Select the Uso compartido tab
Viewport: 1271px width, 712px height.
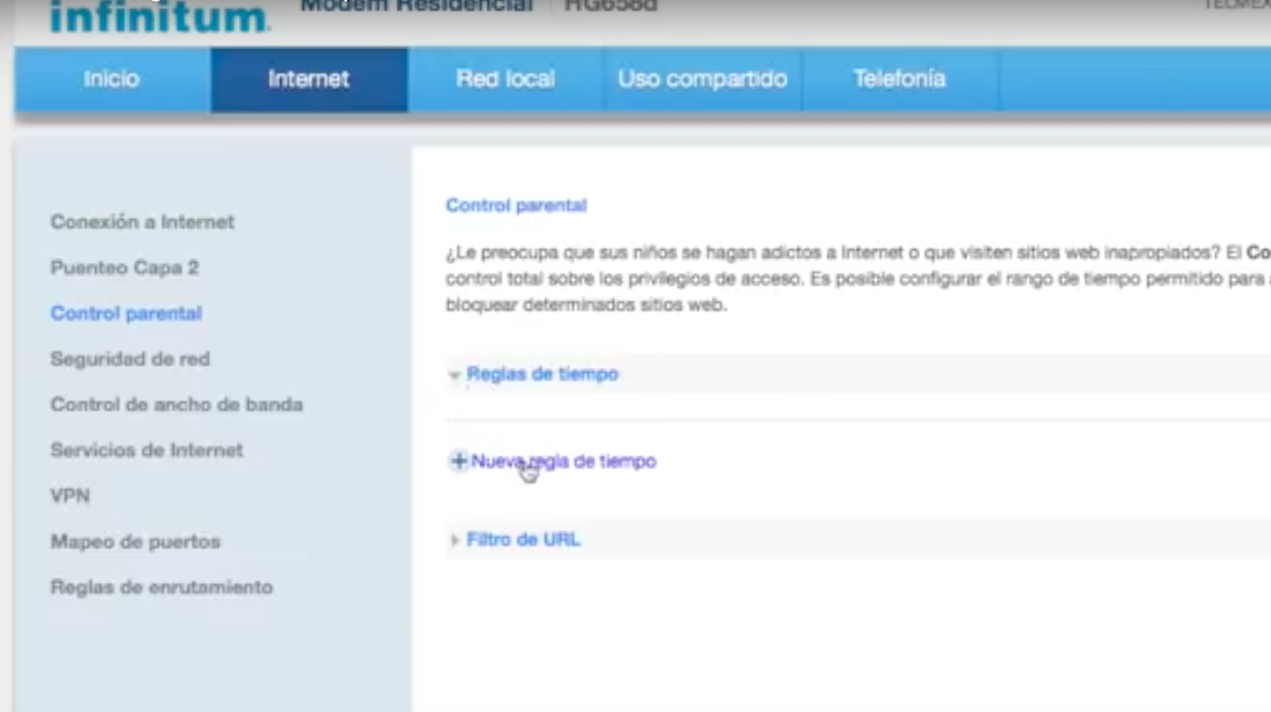click(x=702, y=79)
